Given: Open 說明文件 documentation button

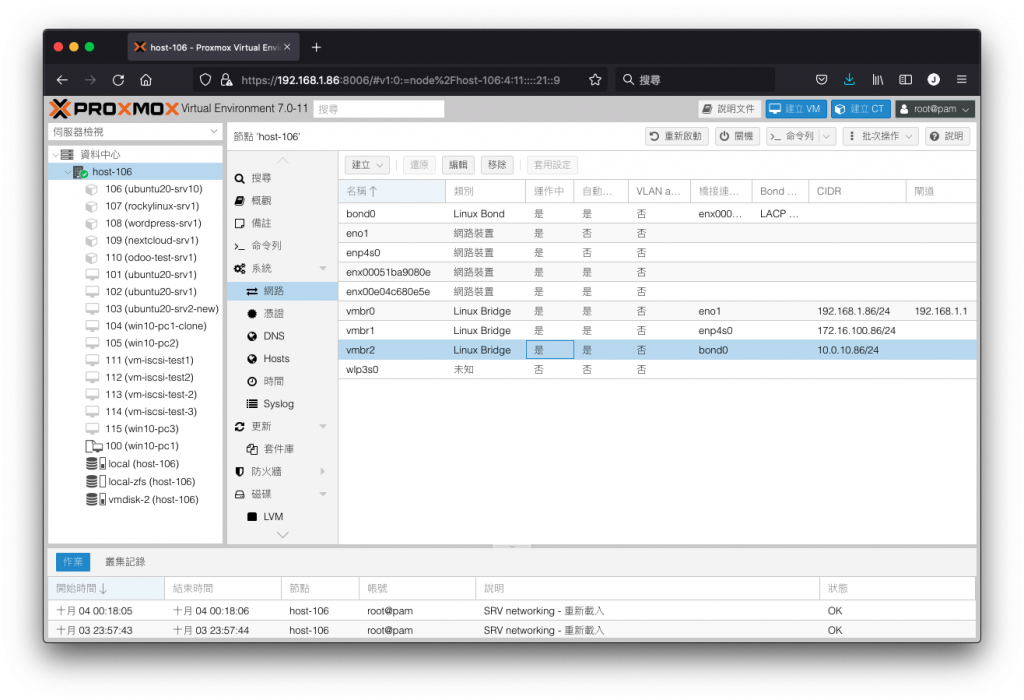Looking at the screenshot, I should tap(729, 109).
